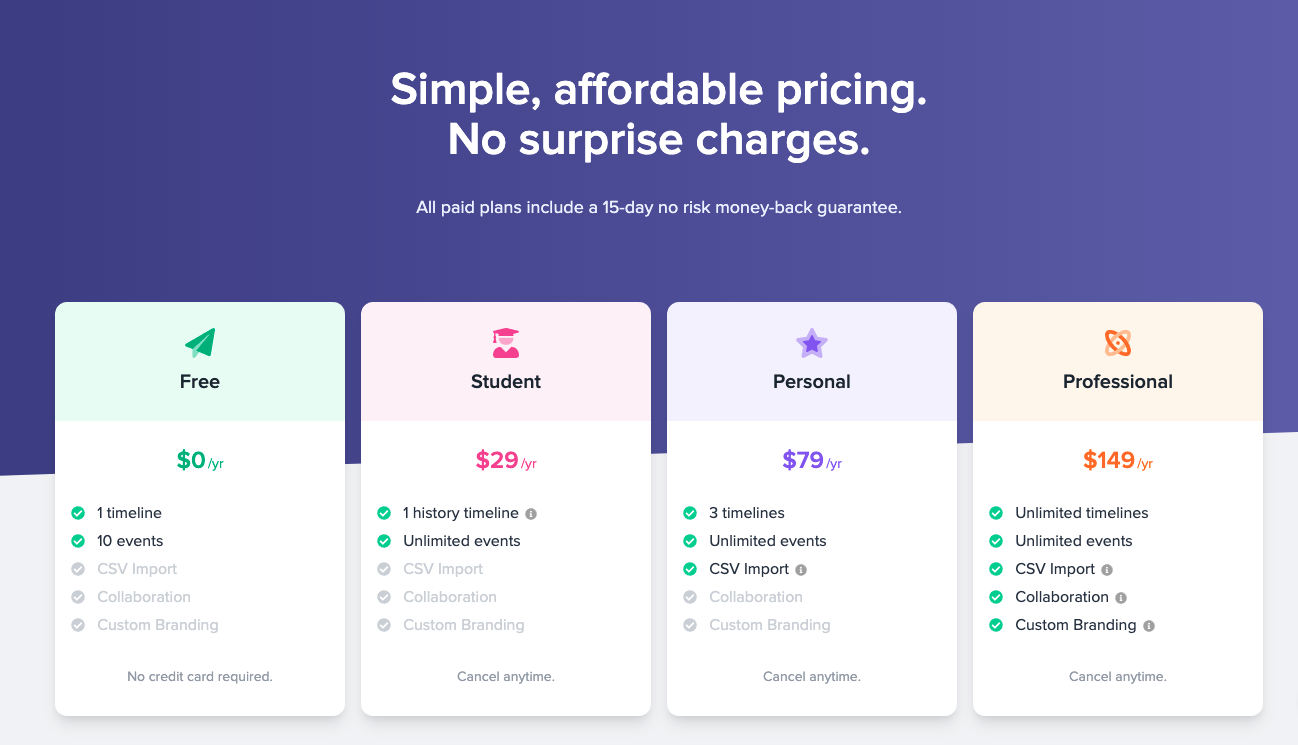Viewport: 1298px width, 745px height.
Task: Click green checkmark beside Free 1 timeline
Action: [x=78, y=513]
